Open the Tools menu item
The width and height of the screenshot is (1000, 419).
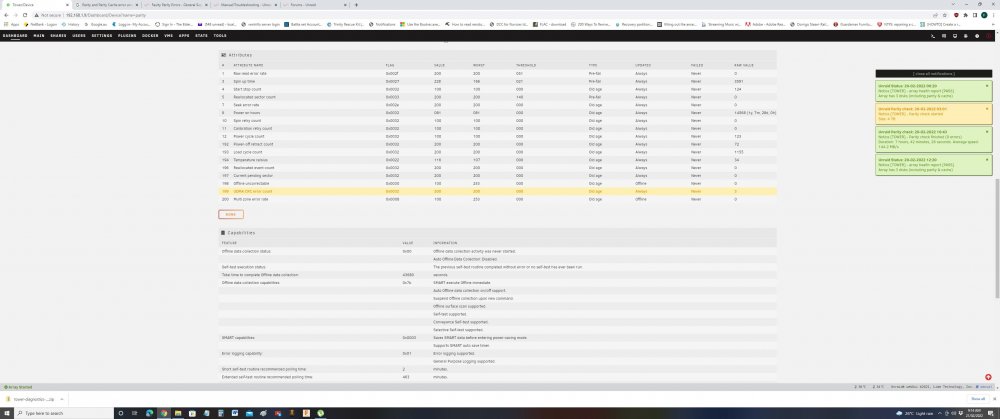coord(220,36)
